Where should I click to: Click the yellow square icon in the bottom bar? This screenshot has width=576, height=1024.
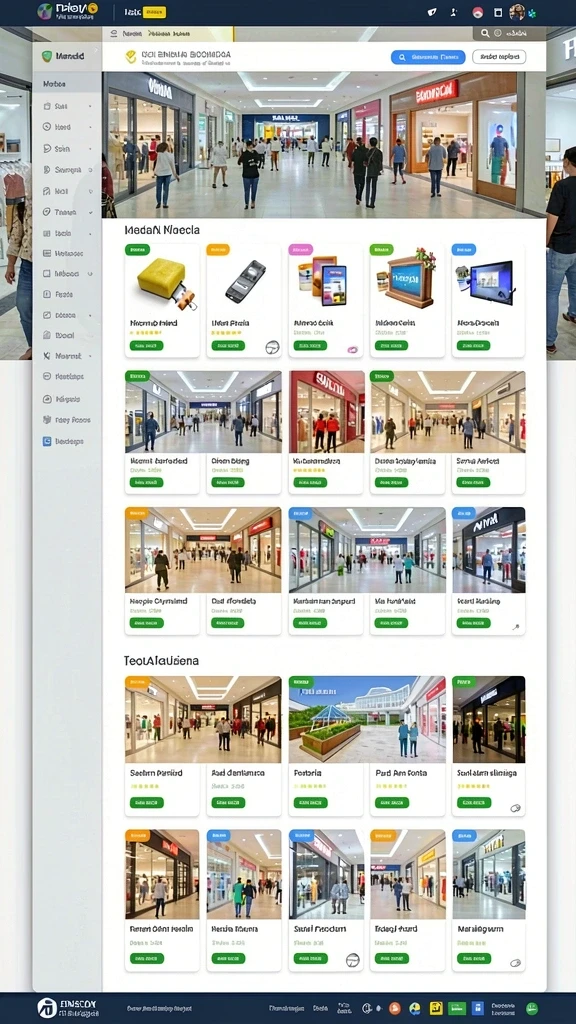tap(436, 1008)
